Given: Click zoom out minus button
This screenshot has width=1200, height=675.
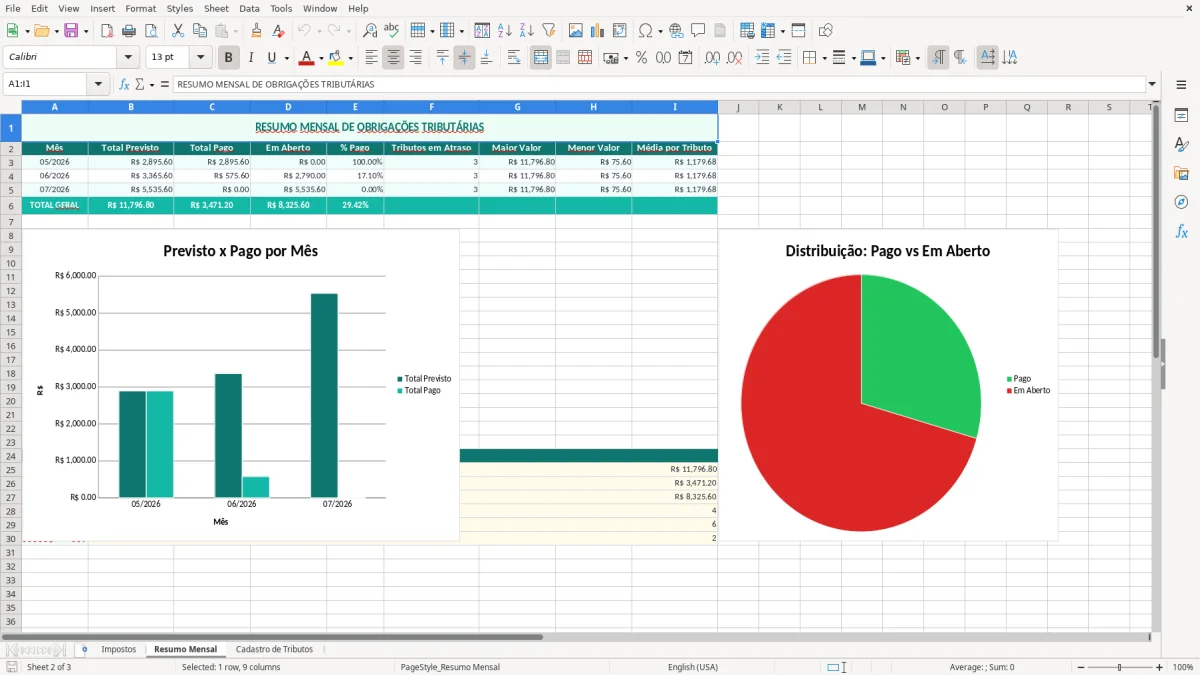Looking at the screenshot, I should [x=1081, y=667].
